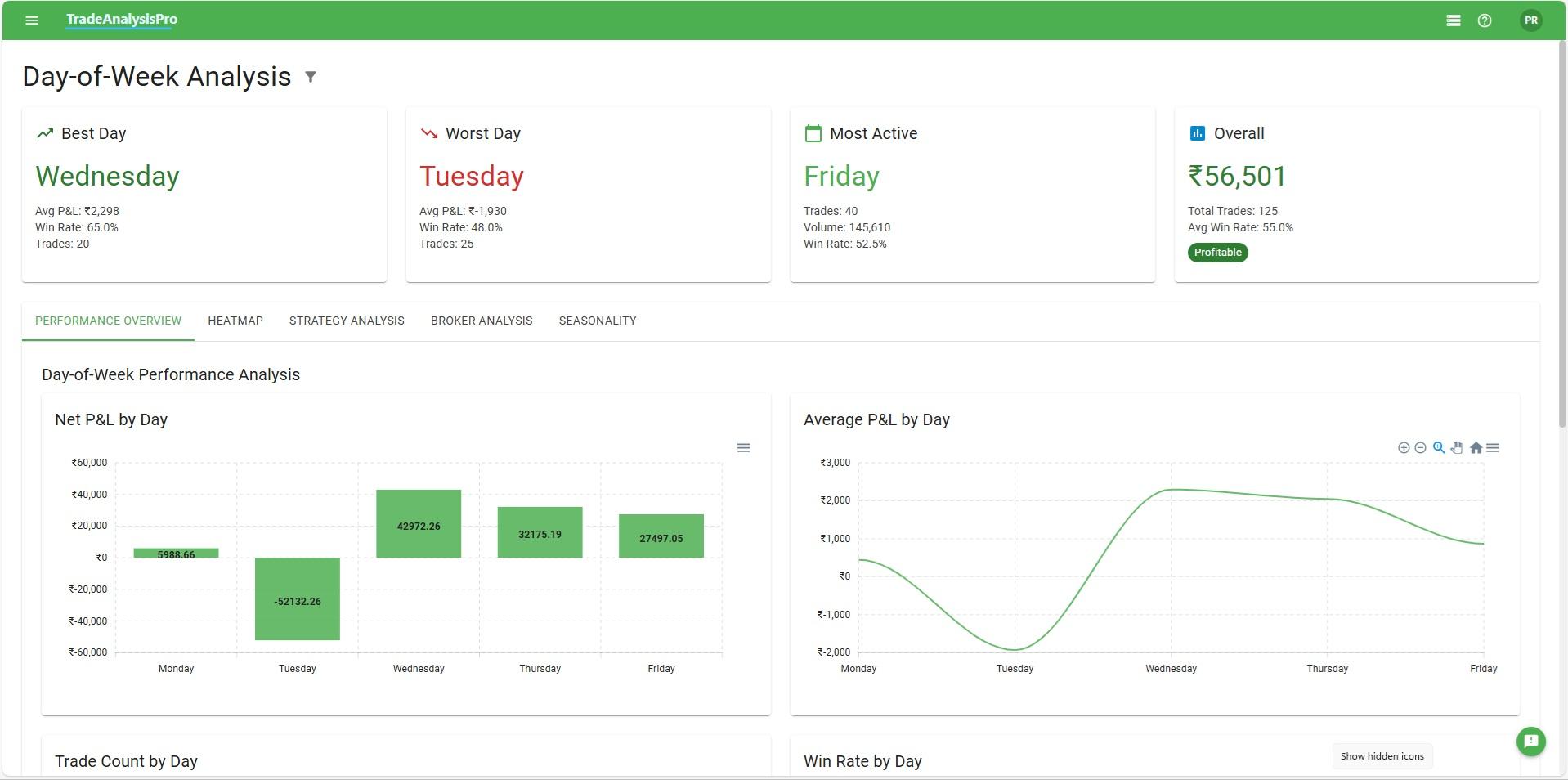Open the Day-of-Week Analysis filter dropdown

(311, 76)
